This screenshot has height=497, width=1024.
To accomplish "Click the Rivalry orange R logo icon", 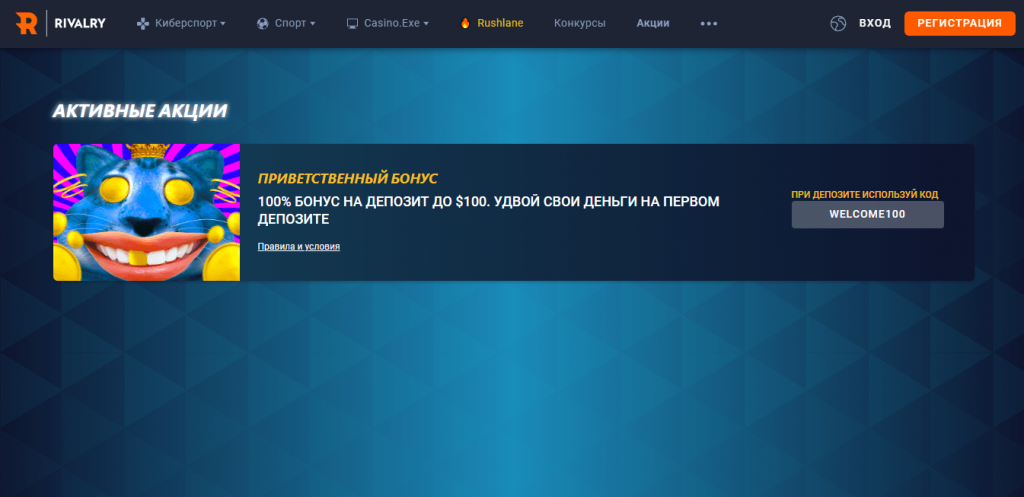I will 27,23.
